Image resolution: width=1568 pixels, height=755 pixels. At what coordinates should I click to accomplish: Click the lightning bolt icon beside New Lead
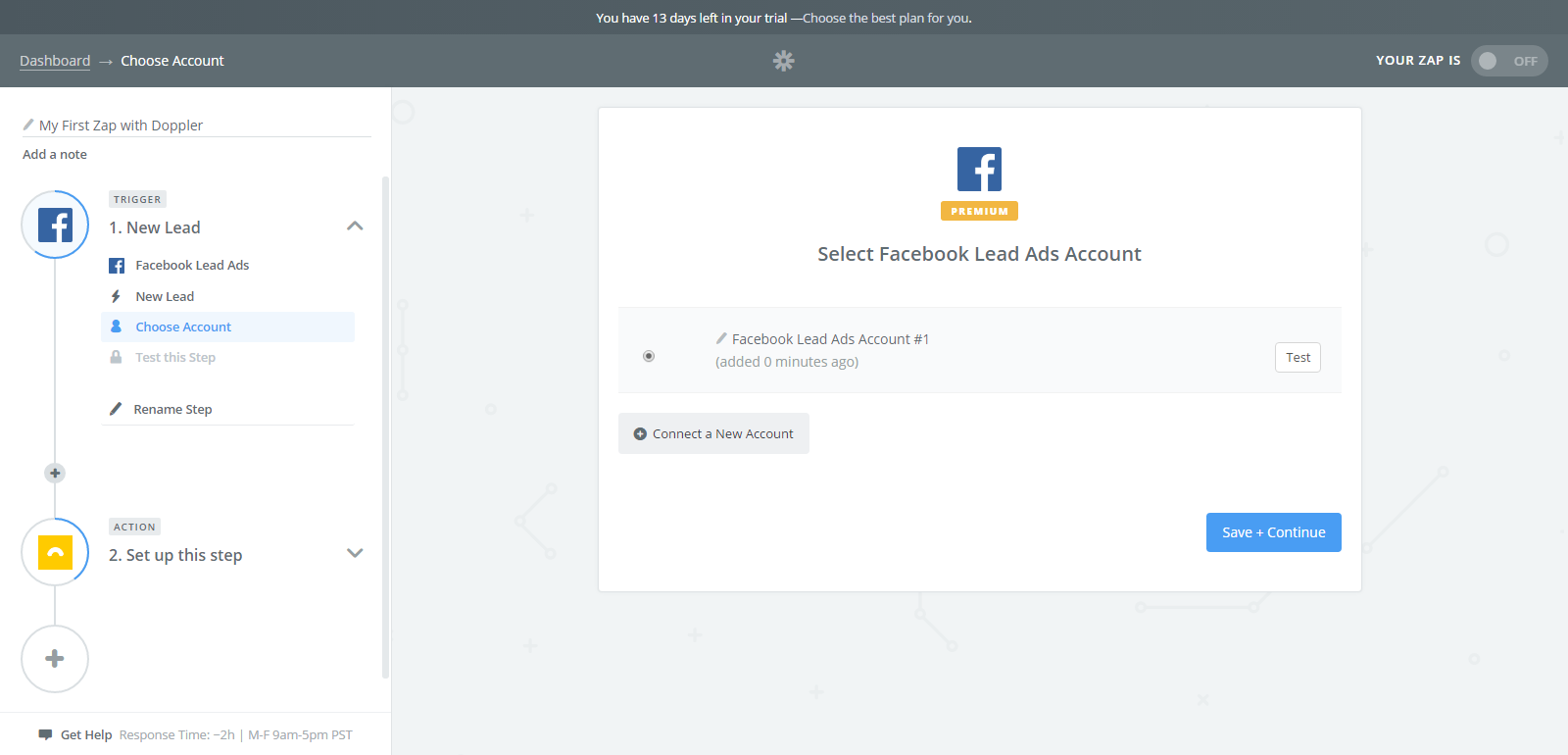(116, 296)
